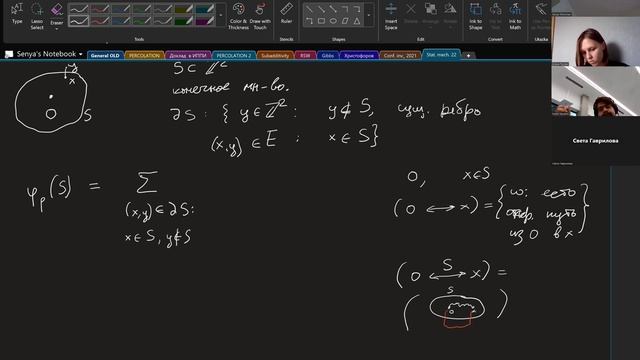Add a new section with the plus tab
The width and height of the screenshot is (640, 360).
coord(469,56)
